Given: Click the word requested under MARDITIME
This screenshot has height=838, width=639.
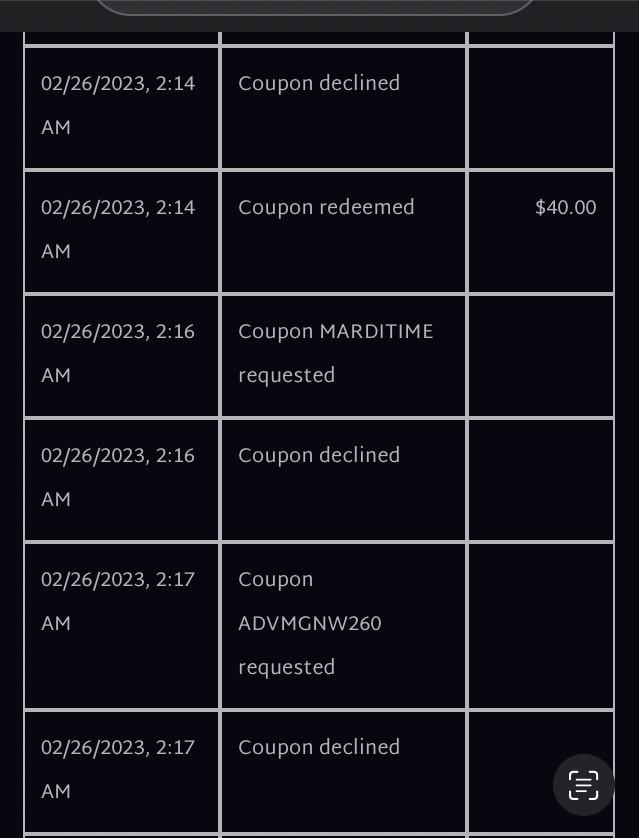Looking at the screenshot, I should 286,376.
